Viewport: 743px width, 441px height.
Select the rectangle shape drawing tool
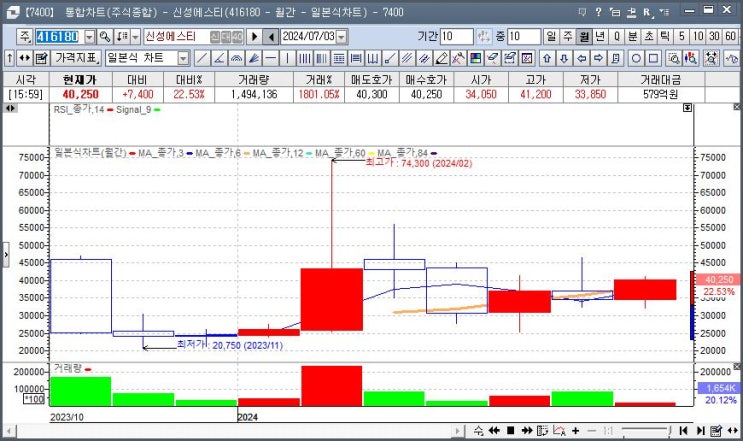coord(653,58)
